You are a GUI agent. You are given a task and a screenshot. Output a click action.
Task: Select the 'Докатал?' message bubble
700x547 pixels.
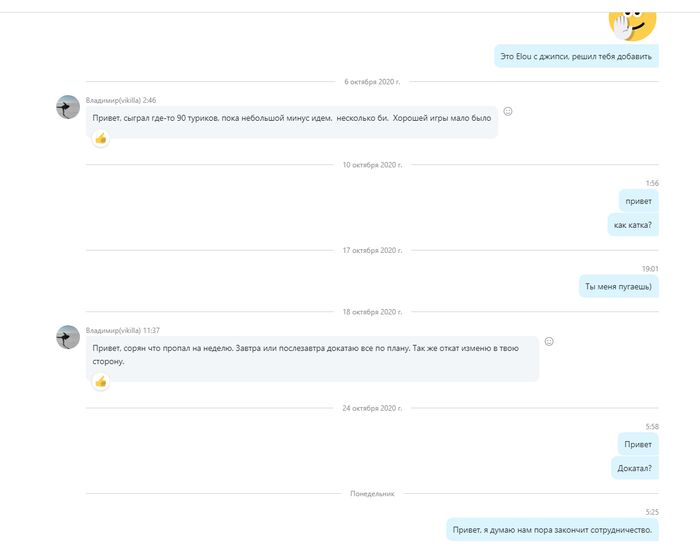[634, 467]
